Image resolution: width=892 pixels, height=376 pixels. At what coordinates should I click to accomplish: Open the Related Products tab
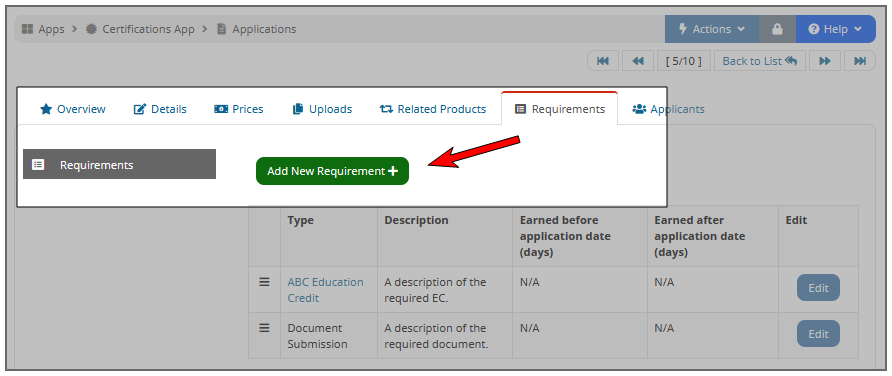click(x=432, y=109)
